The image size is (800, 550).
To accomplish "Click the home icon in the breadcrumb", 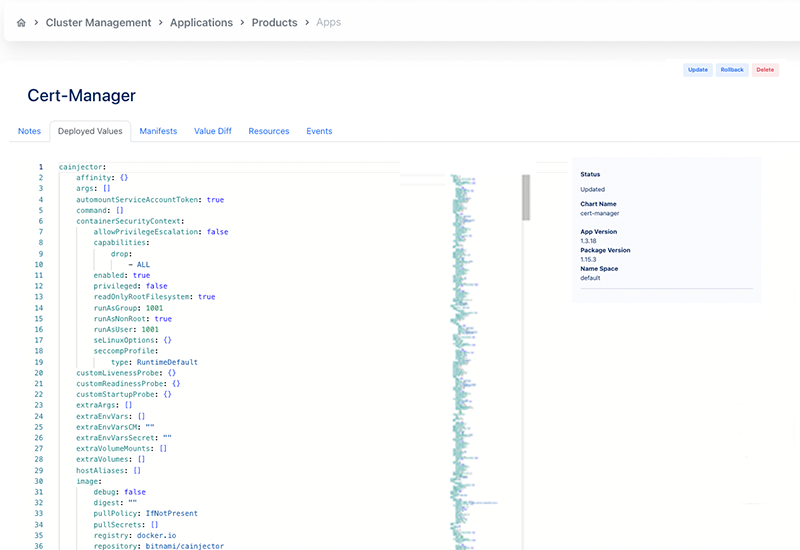I will click(22, 22).
